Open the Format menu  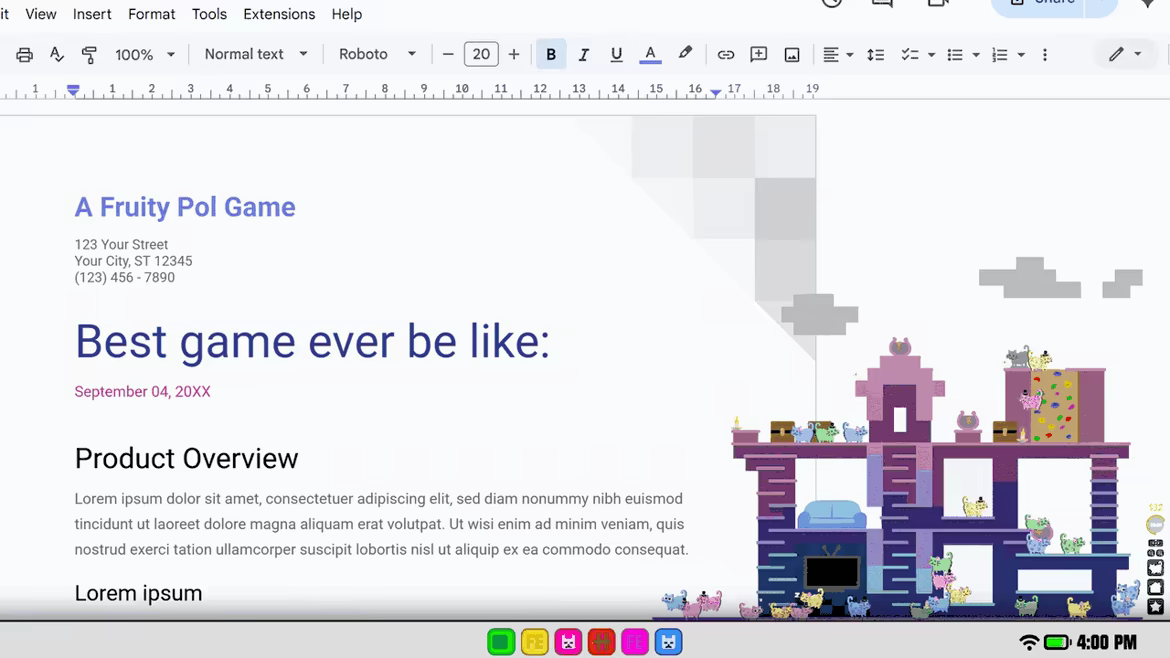click(151, 14)
